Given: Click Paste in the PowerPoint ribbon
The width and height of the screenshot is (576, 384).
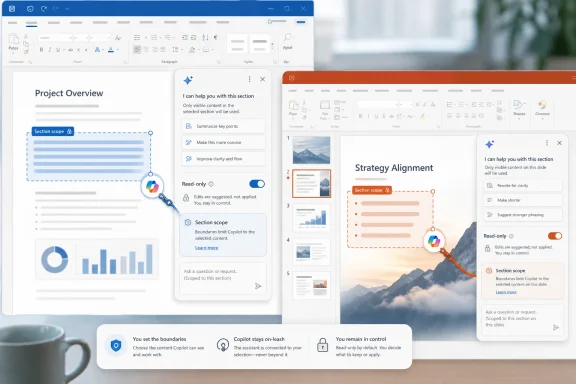Looking at the screenshot, I should (x=293, y=109).
